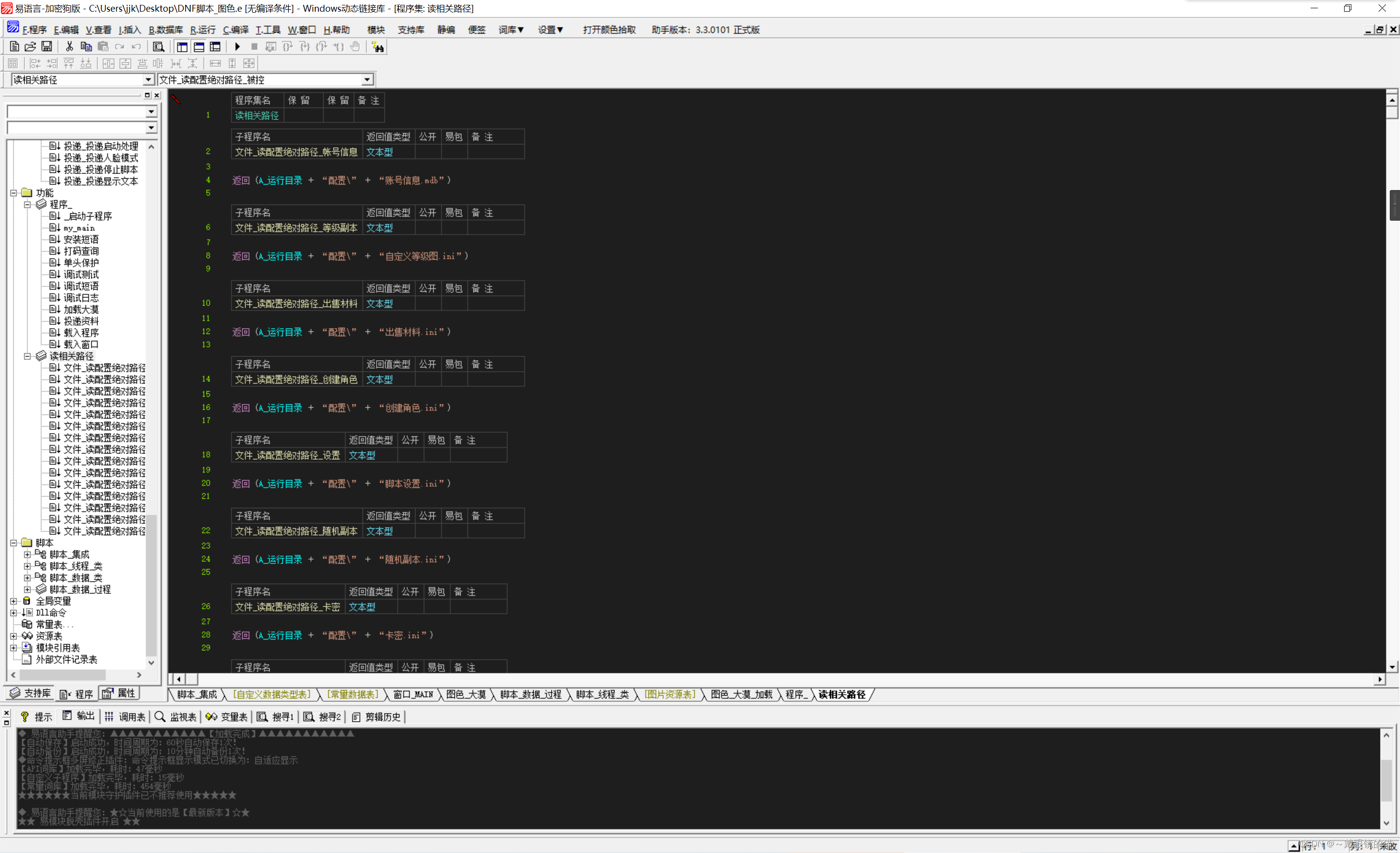Open the C.编译 menu
The height and width of the screenshot is (853, 1400).
click(x=235, y=30)
